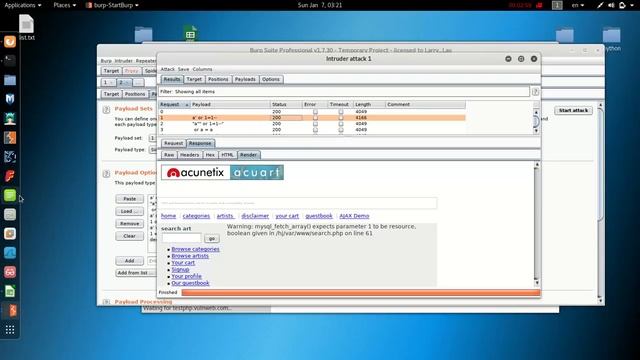Show the Request tab
This screenshot has width=640, height=360.
coord(173,144)
